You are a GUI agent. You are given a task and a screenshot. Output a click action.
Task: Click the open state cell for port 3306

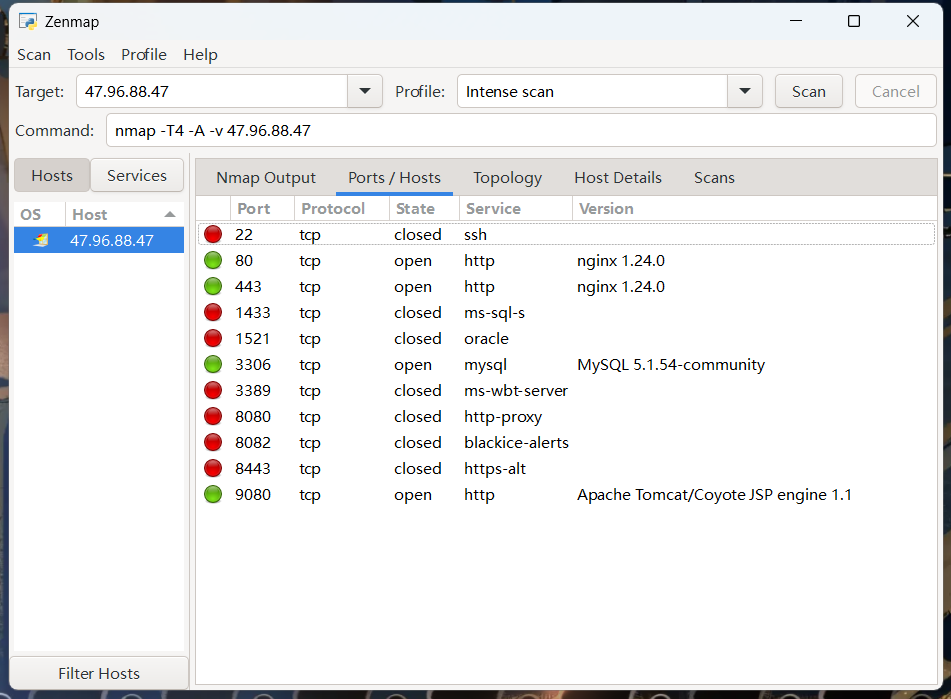(x=412, y=364)
